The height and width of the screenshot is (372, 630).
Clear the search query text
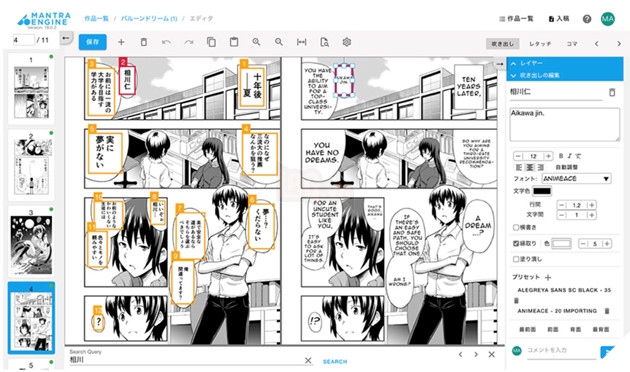coord(308,360)
